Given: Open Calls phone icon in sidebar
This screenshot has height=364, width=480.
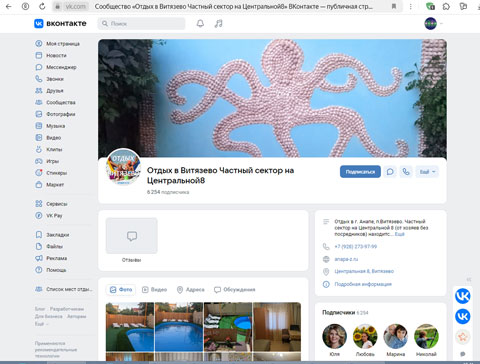Looking at the screenshot, I should click(39, 79).
